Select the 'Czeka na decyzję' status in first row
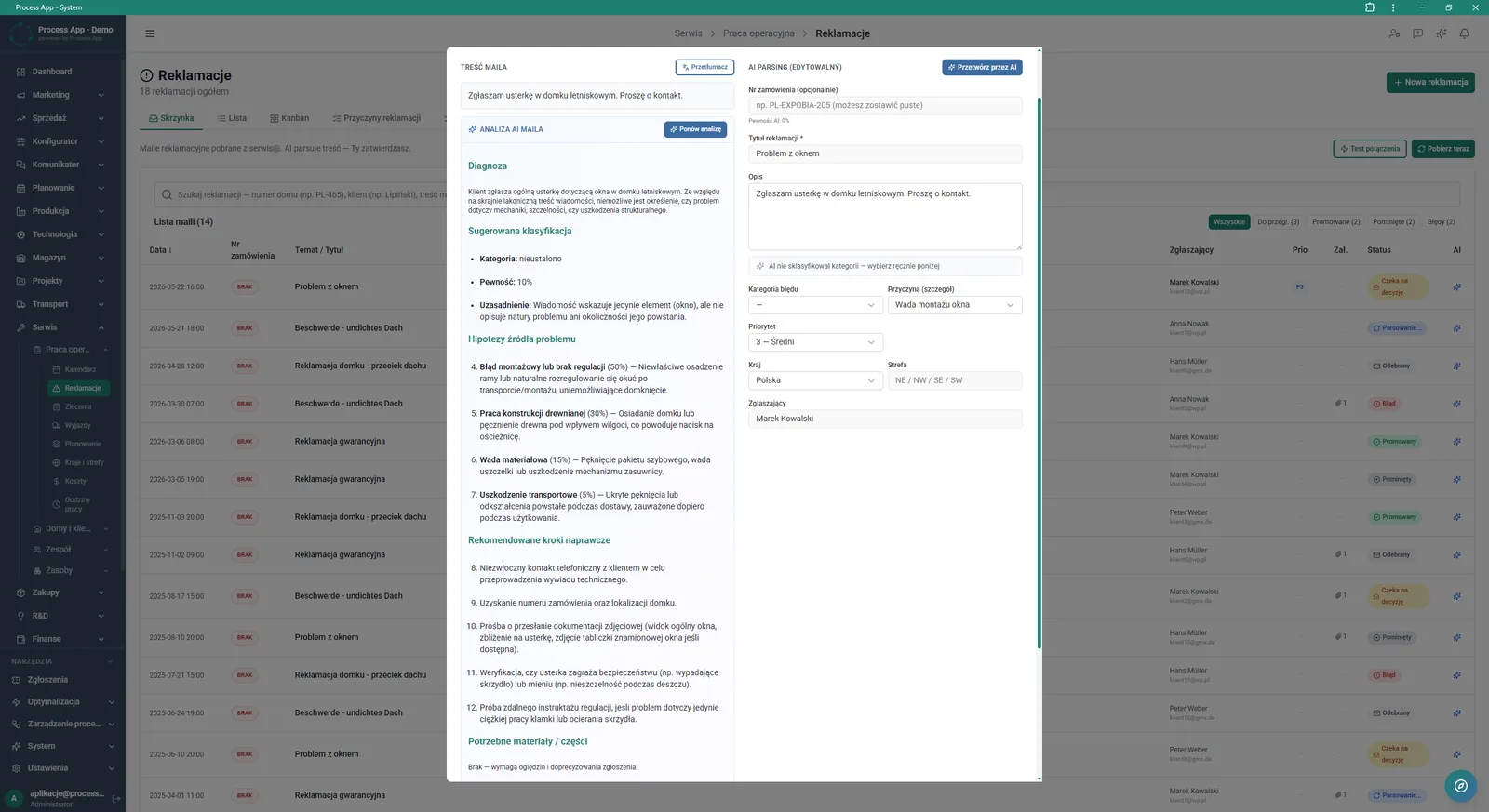 pos(1398,286)
